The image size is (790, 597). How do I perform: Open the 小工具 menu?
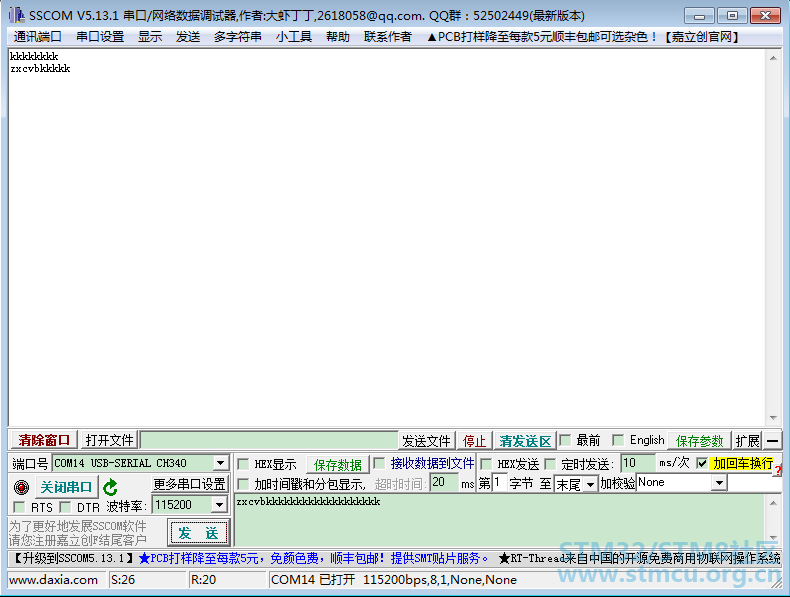pos(294,37)
